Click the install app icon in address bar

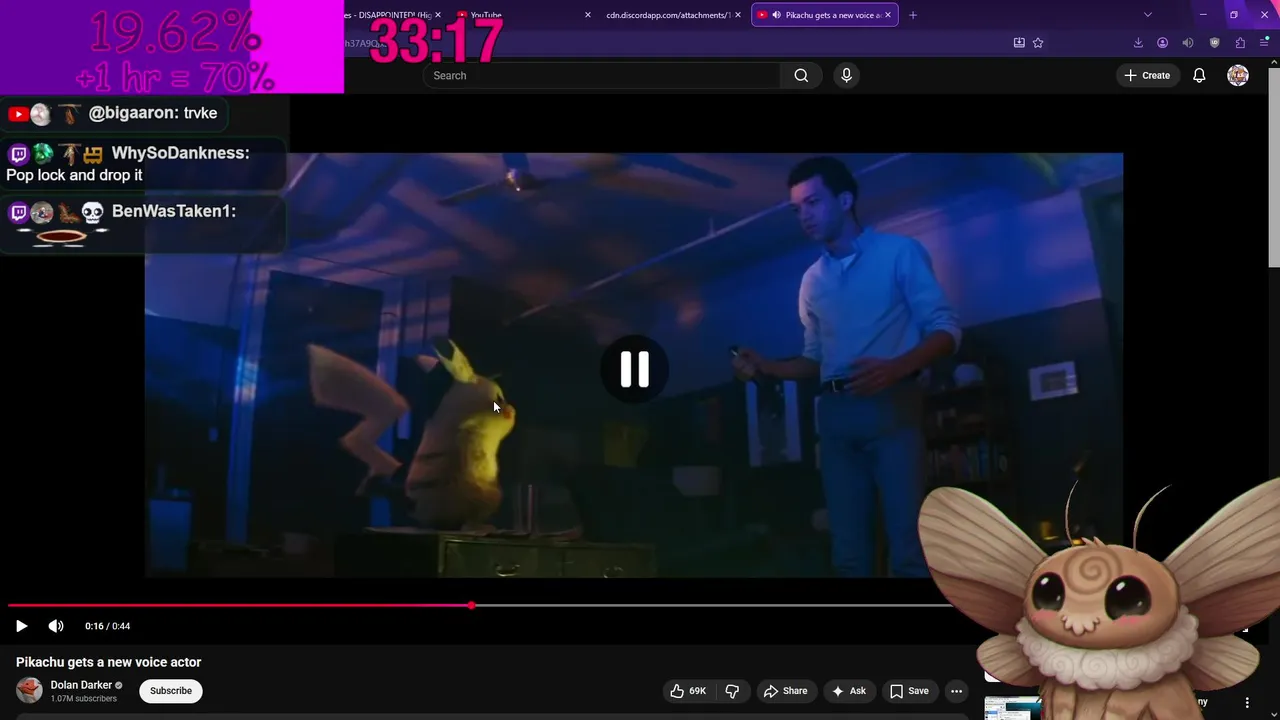(x=1019, y=43)
